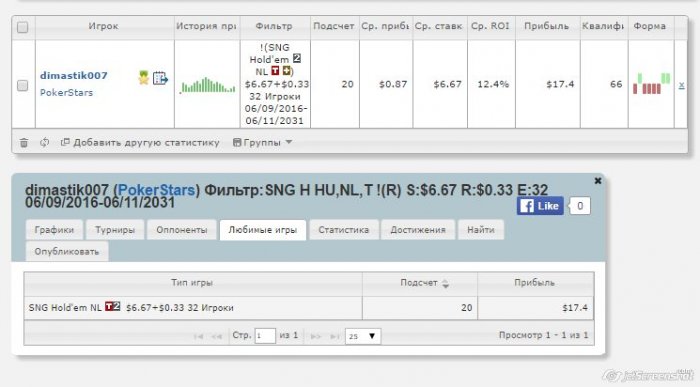
Task: Select the Любимые игры tab
Action: point(262,230)
